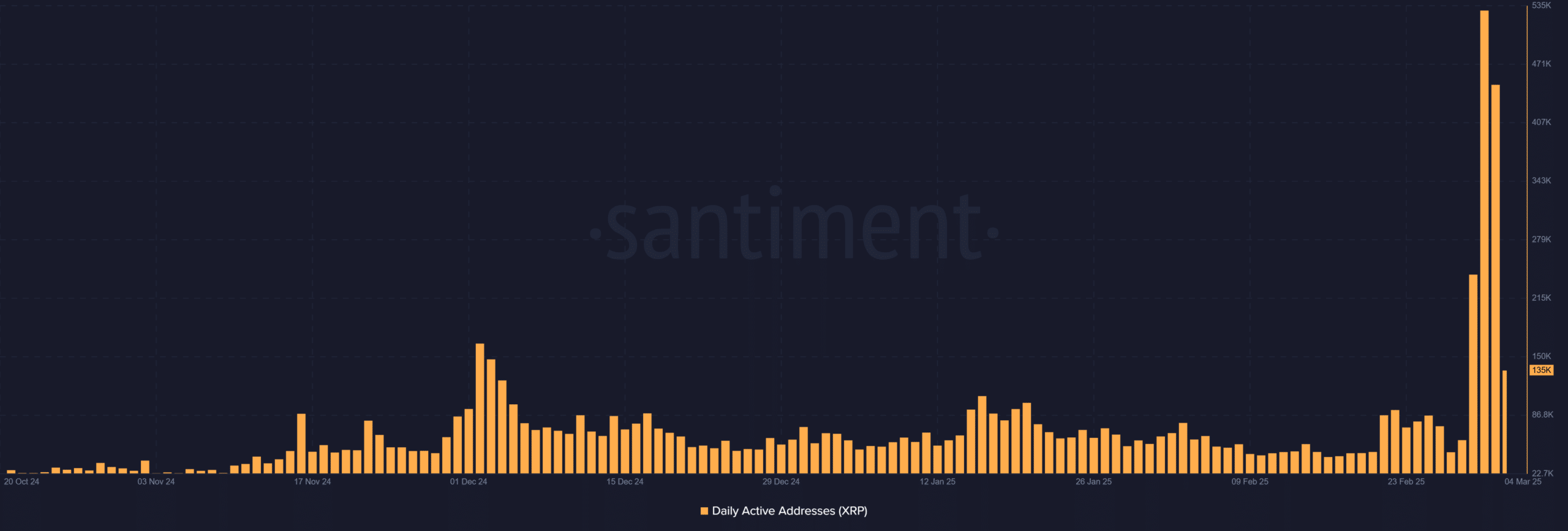The image size is (1568, 531).
Task: Click the '17 Nov 24' date label
Action: pyautogui.click(x=312, y=482)
